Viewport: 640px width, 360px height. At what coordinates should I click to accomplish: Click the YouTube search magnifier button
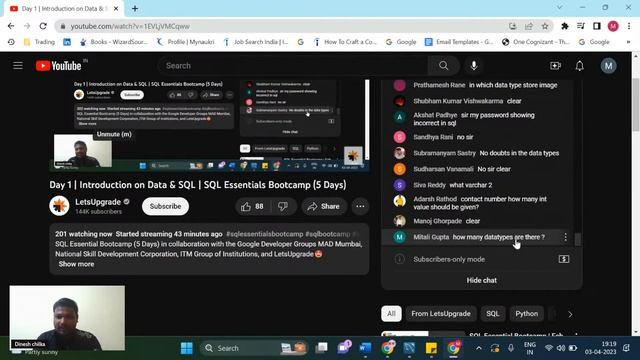tap(443, 65)
